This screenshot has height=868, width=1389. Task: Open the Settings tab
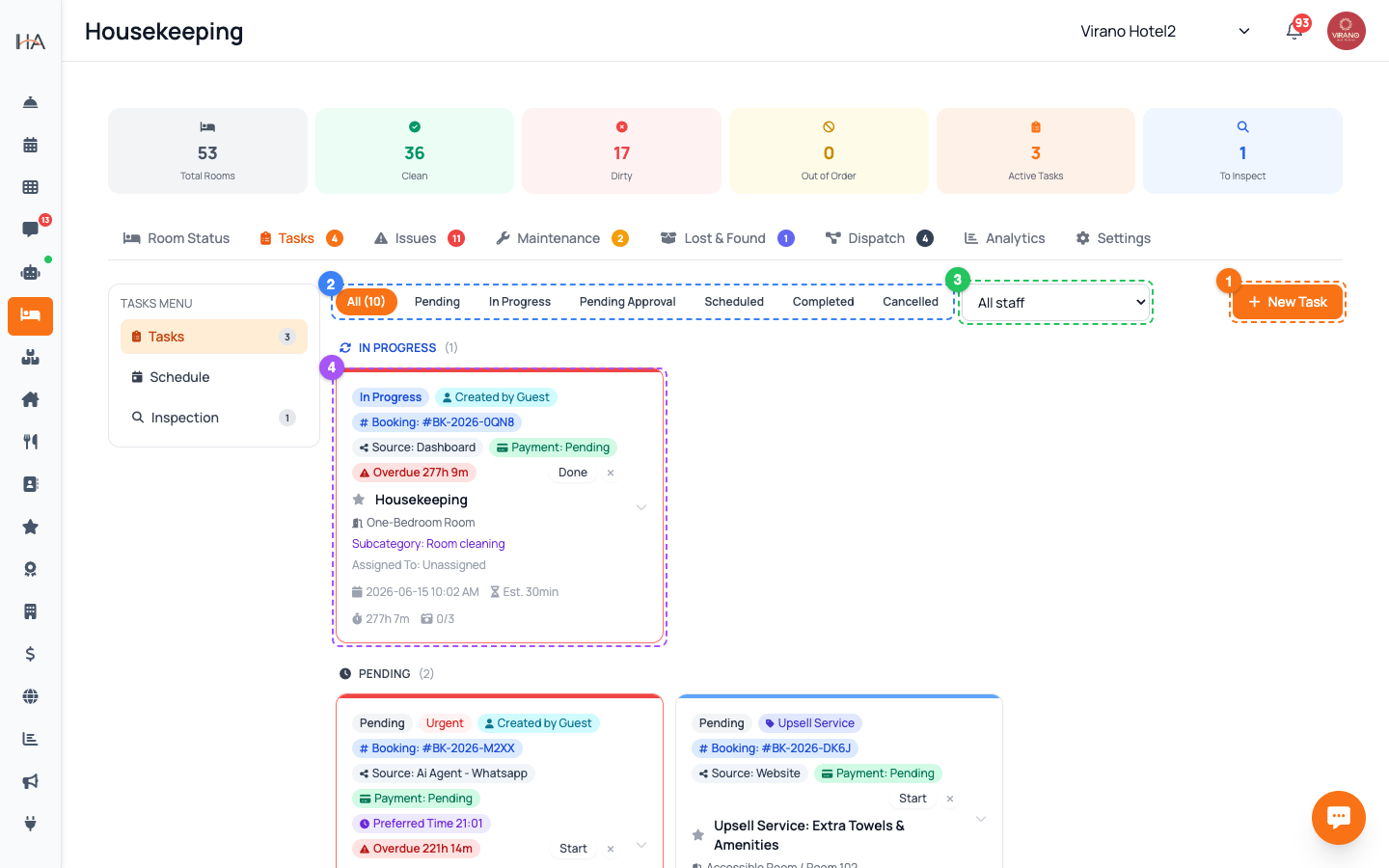1113,238
